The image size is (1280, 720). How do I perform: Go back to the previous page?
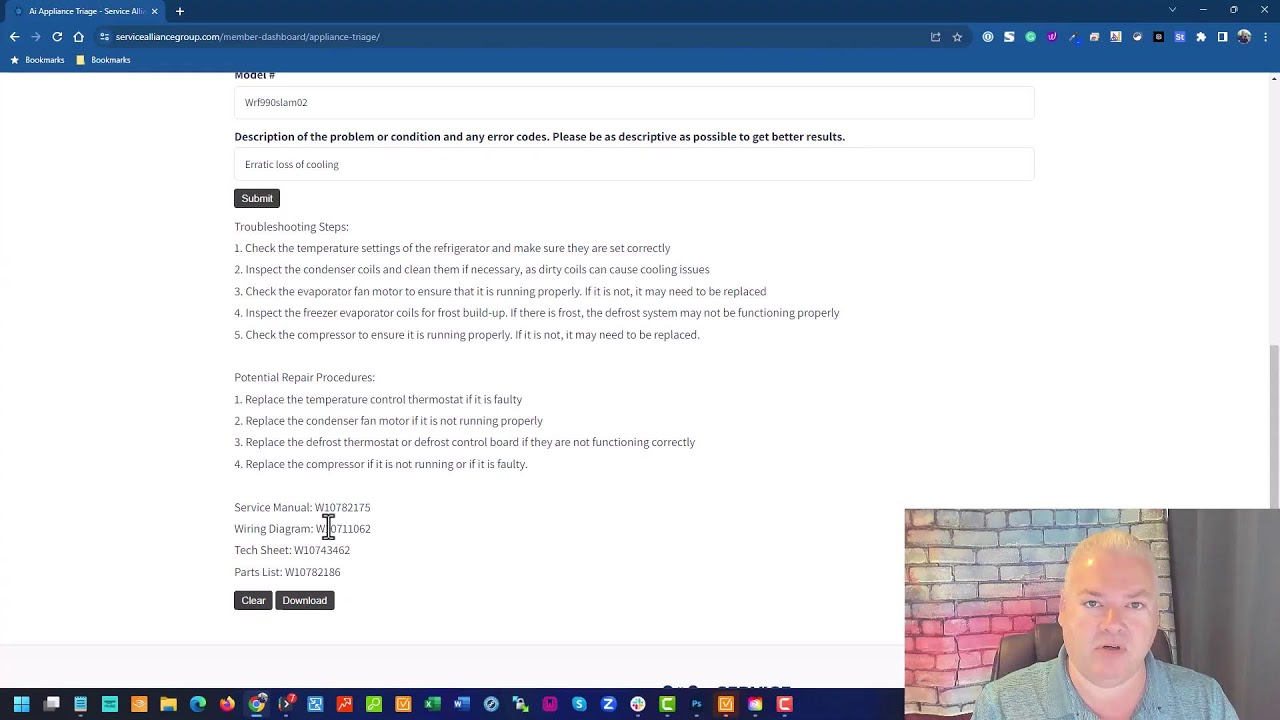coord(14,37)
